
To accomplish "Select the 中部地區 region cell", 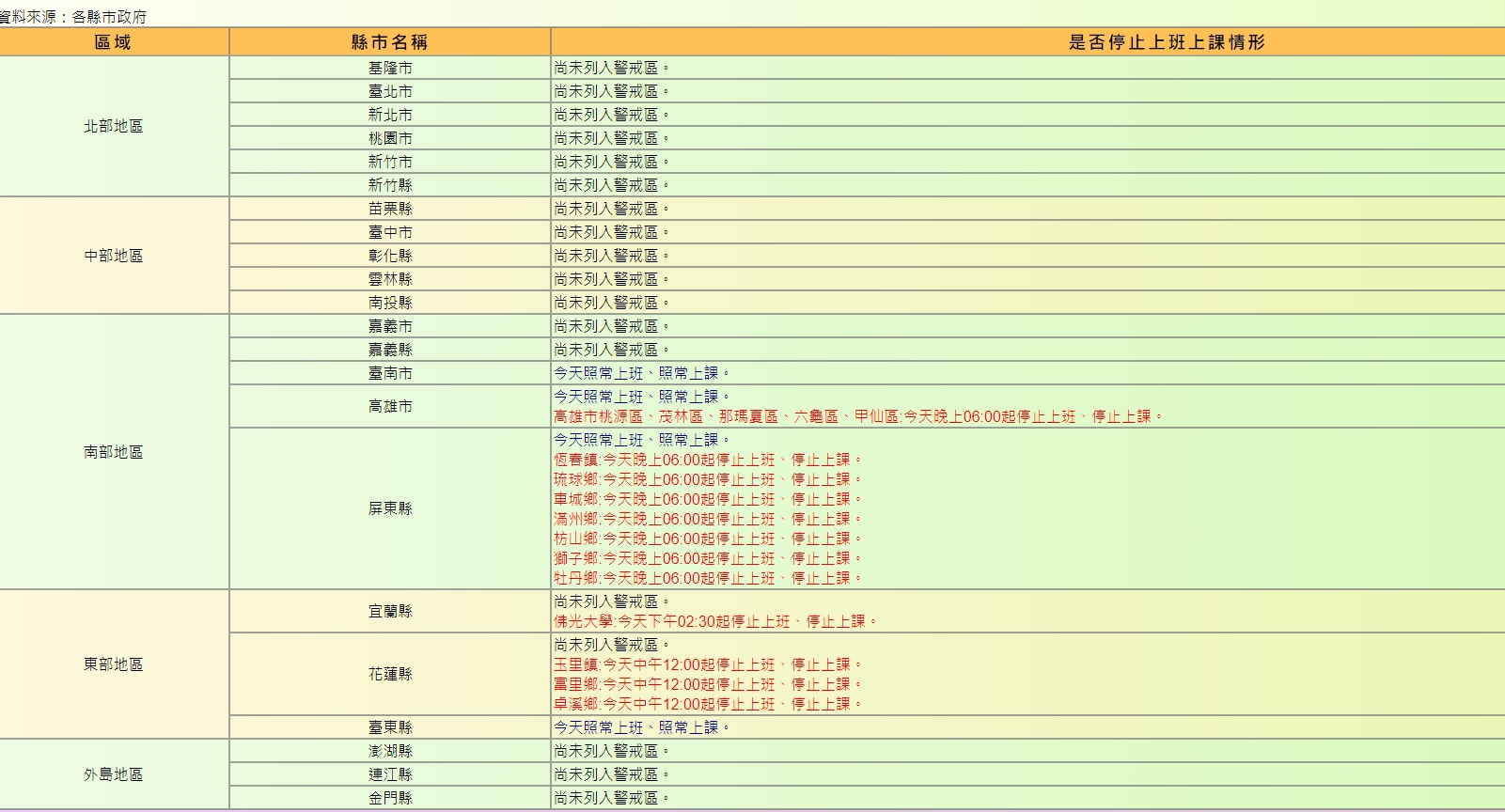I will pos(114,256).
